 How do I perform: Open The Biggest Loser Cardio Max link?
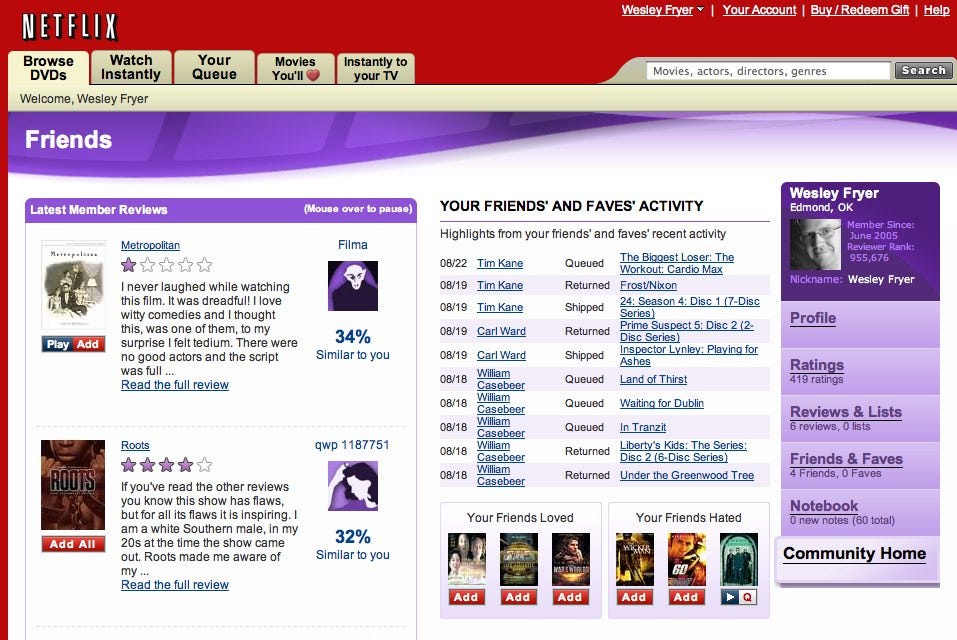[x=677, y=264]
